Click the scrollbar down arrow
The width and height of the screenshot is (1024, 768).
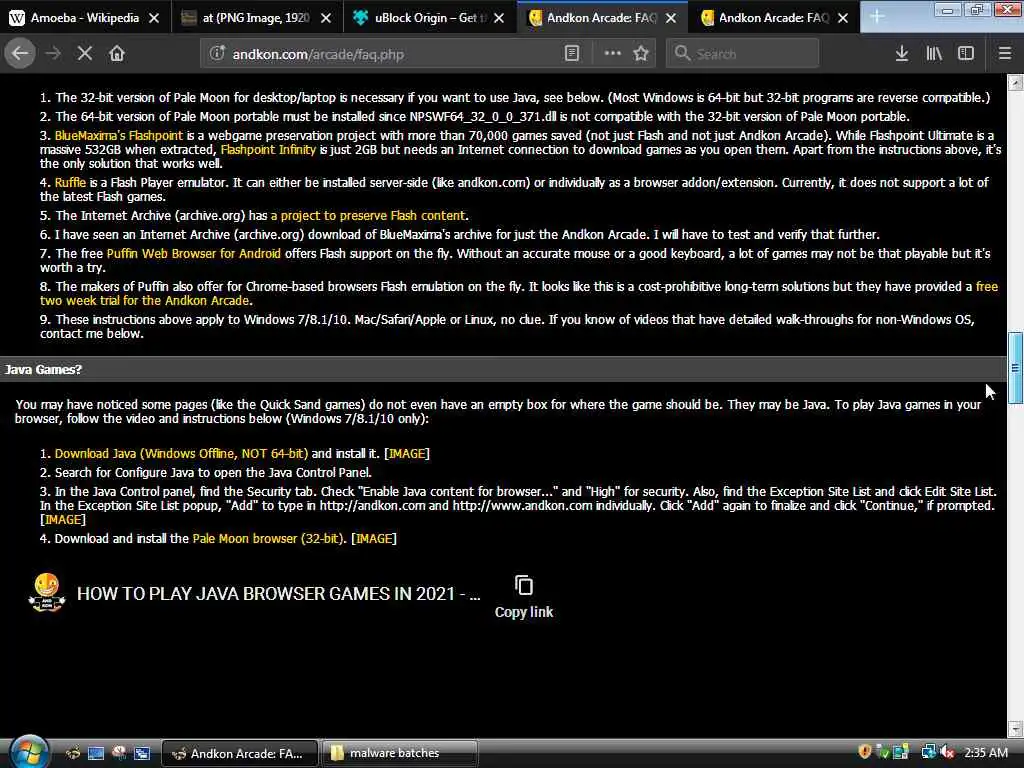pos(1015,729)
